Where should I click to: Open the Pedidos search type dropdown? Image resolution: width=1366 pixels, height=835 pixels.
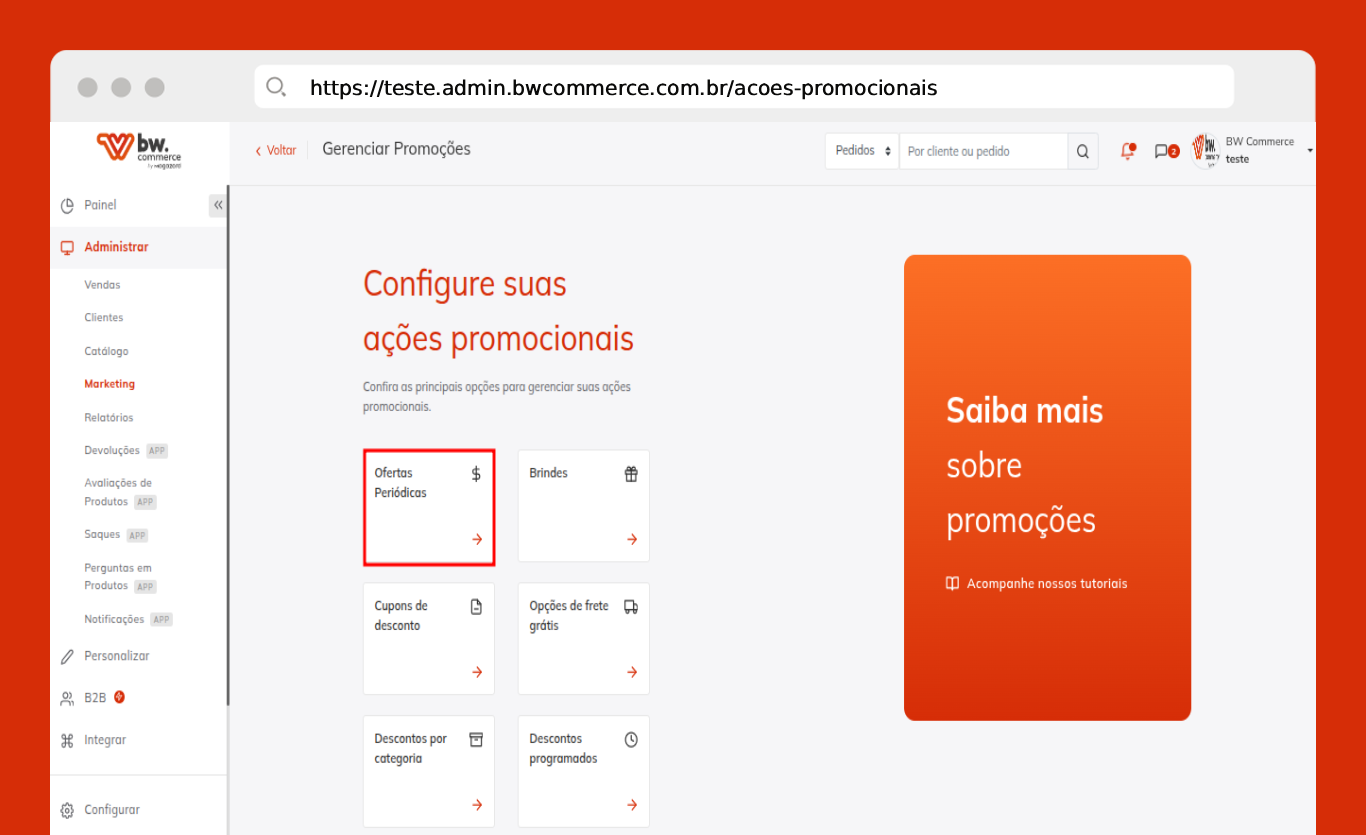(x=861, y=151)
